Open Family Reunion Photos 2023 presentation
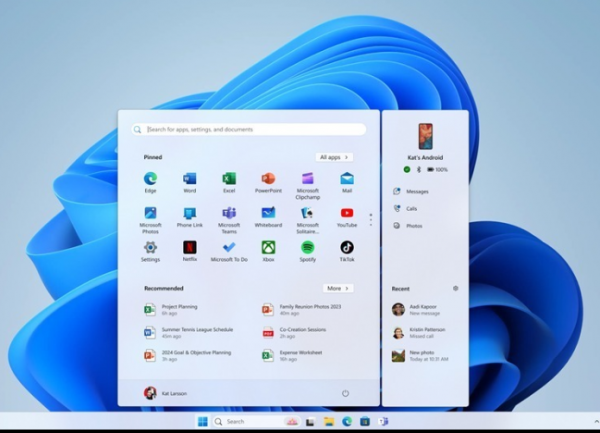The width and height of the screenshot is (600, 433). pos(302,309)
